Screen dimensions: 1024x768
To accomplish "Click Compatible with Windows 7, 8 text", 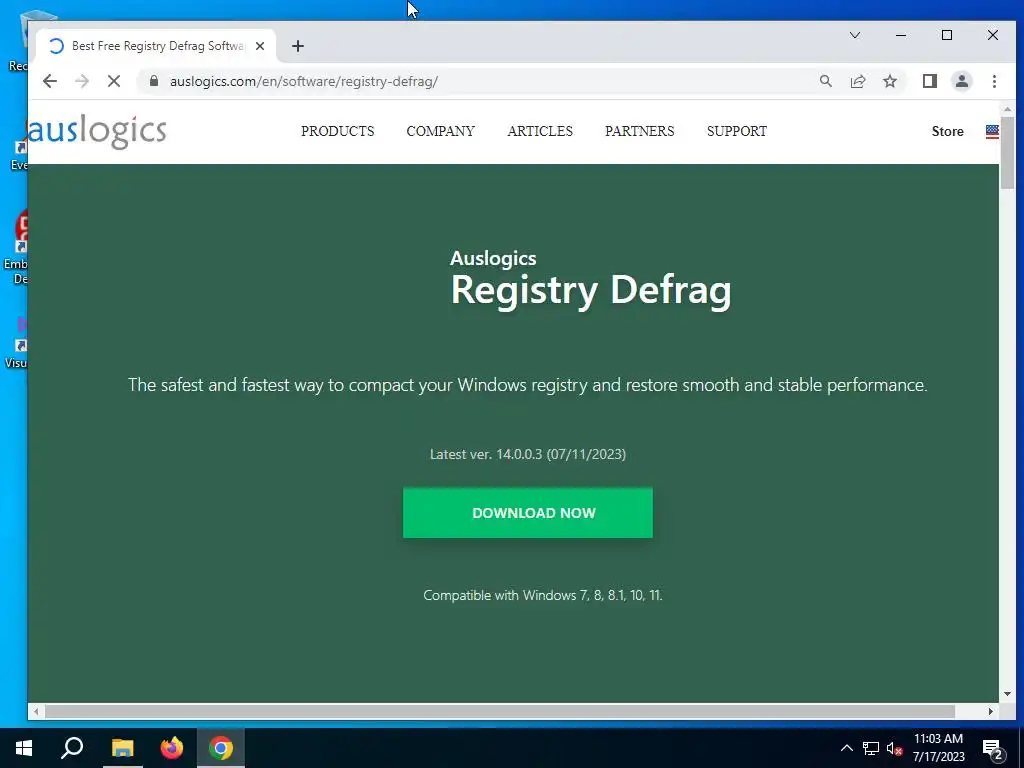I will (x=543, y=595).
